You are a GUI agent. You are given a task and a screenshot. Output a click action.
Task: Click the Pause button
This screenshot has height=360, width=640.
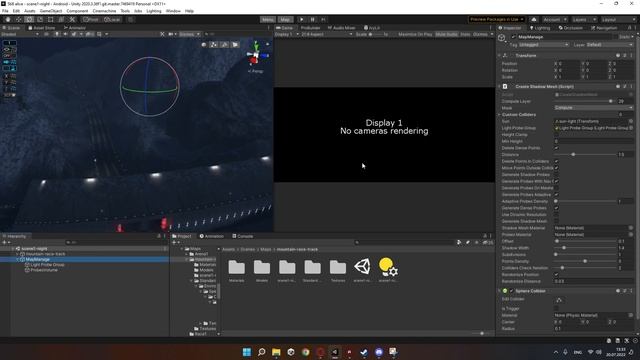[312, 20]
